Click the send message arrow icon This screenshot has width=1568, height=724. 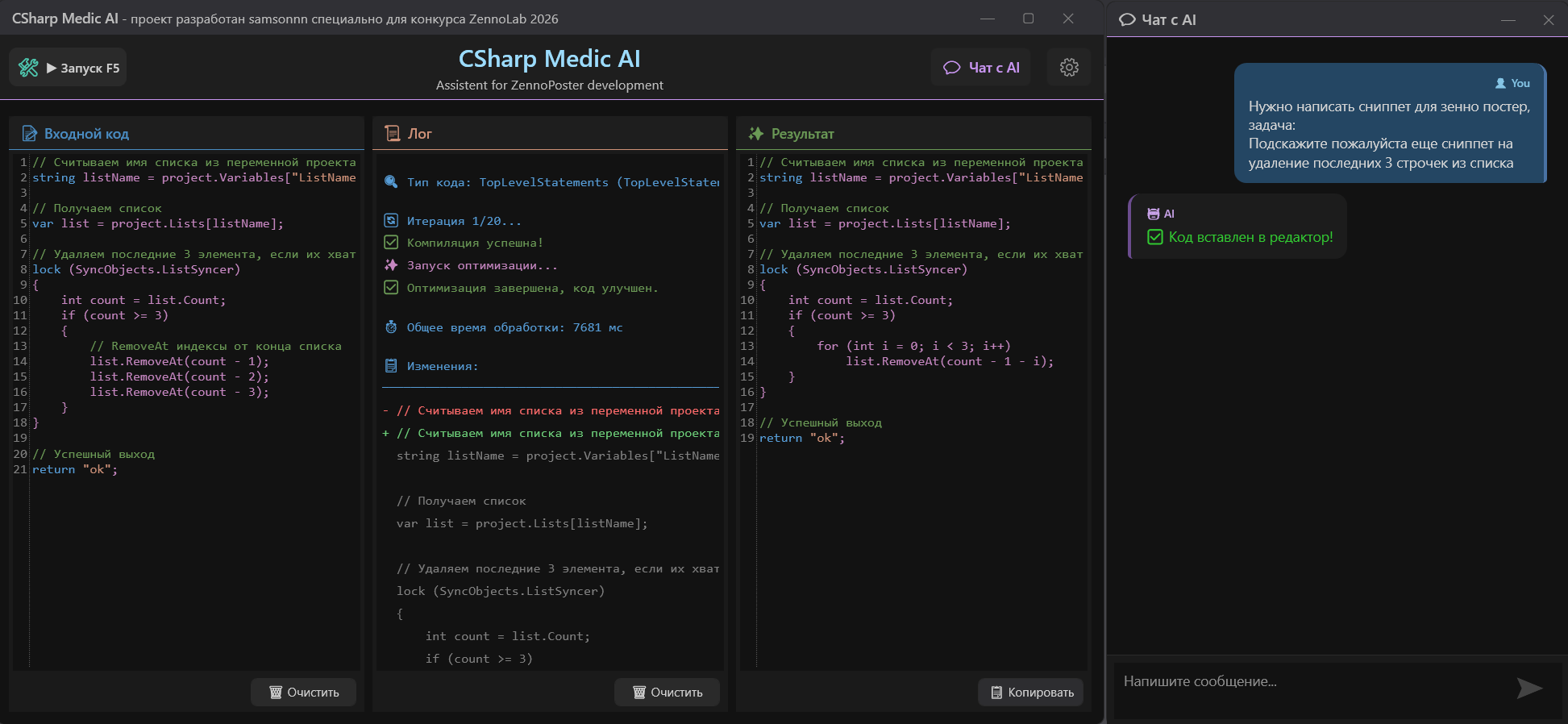[x=1528, y=688]
